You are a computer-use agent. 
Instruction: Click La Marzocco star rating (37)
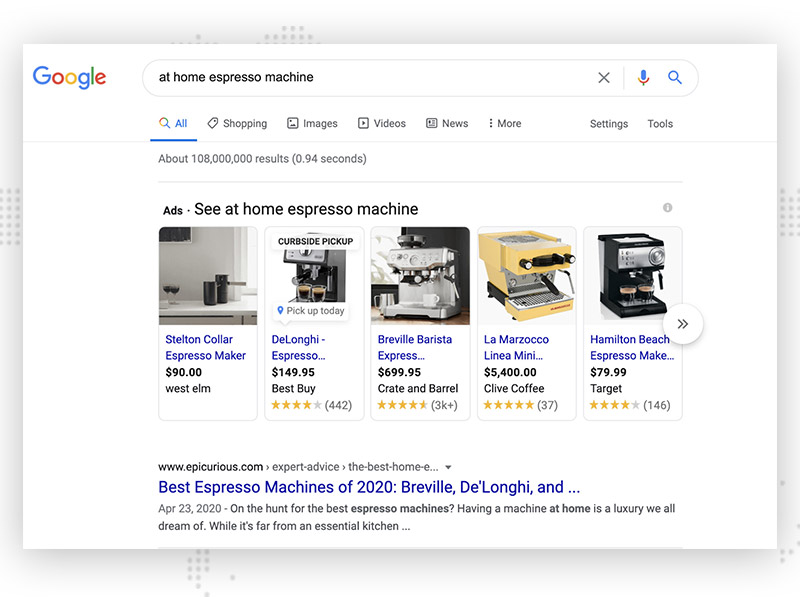pos(520,405)
